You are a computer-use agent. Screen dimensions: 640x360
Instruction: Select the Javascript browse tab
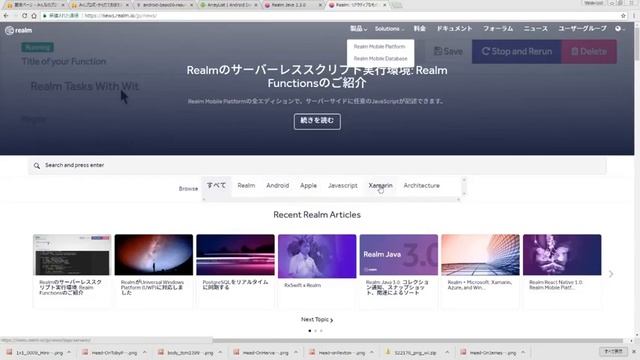342,185
